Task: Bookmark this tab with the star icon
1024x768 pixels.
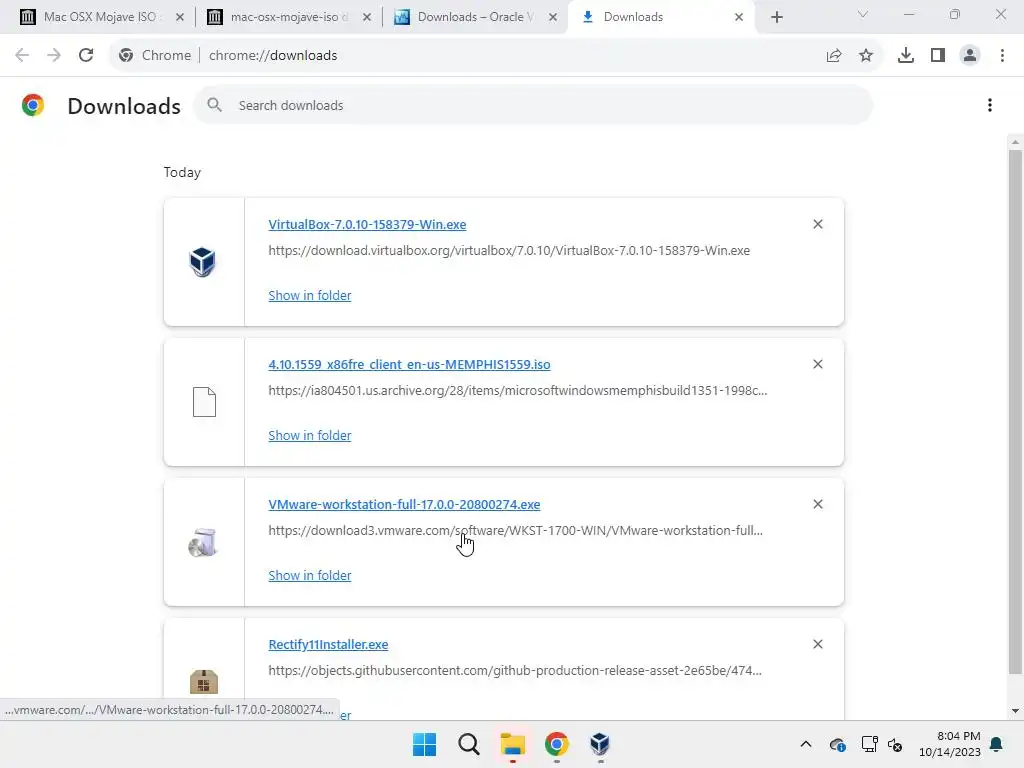Action: click(866, 56)
